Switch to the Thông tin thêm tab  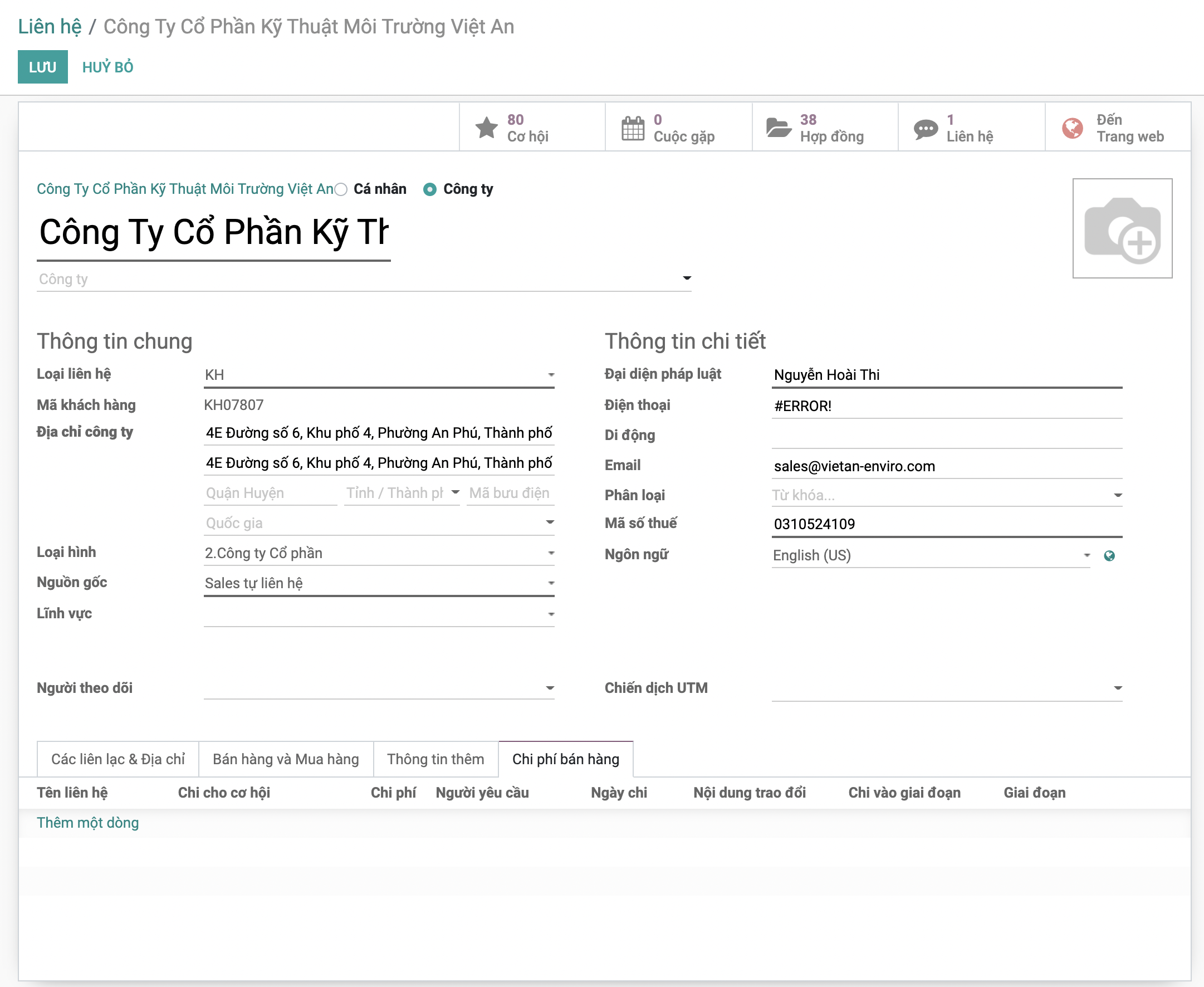435,759
